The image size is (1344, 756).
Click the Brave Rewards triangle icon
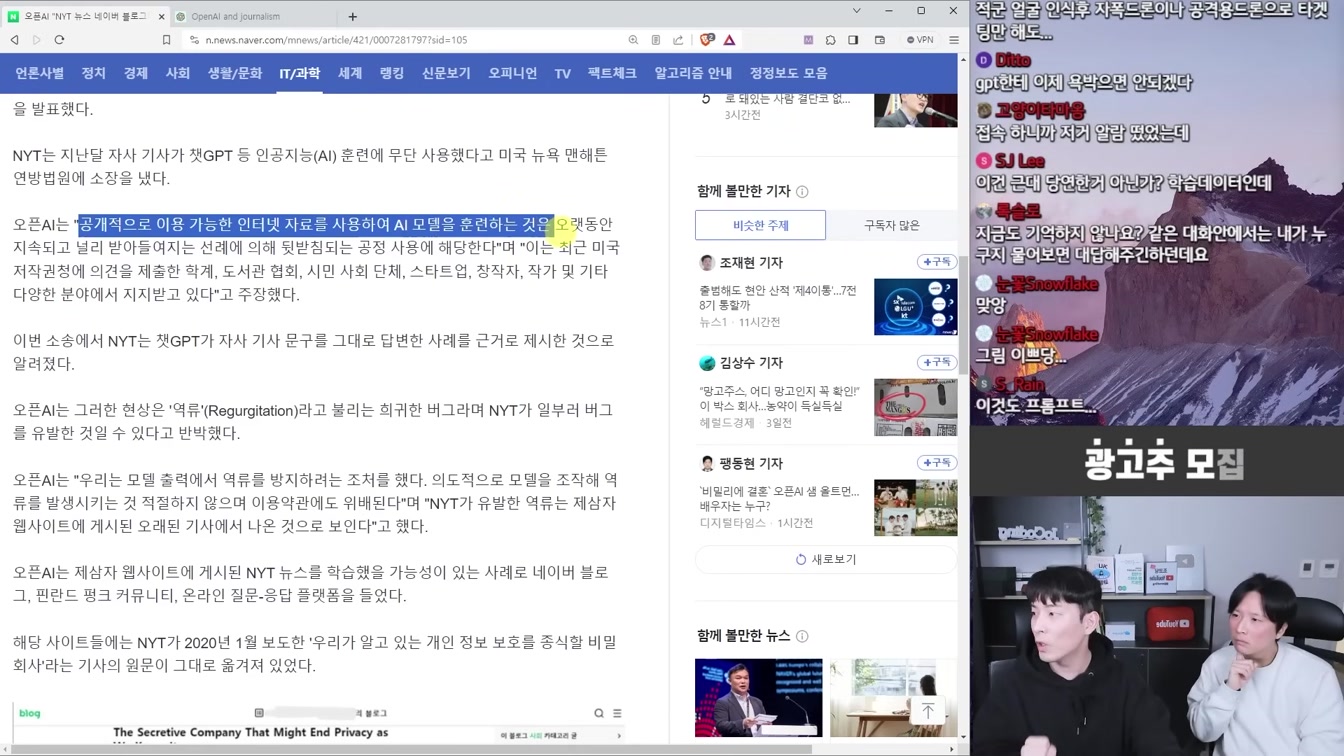tap(729, 40)
